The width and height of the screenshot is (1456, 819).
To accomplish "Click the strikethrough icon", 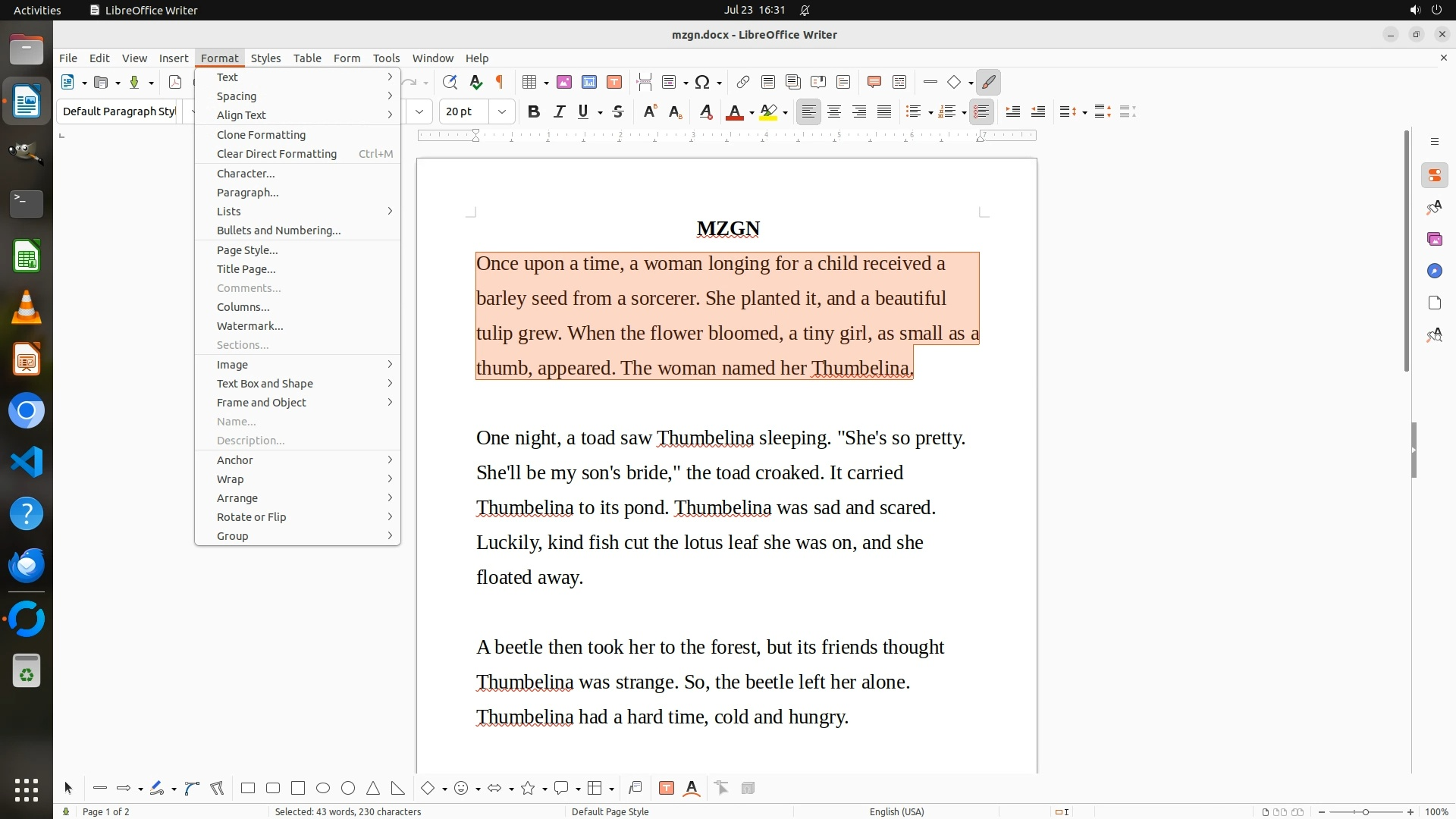I will click(618, 111).
